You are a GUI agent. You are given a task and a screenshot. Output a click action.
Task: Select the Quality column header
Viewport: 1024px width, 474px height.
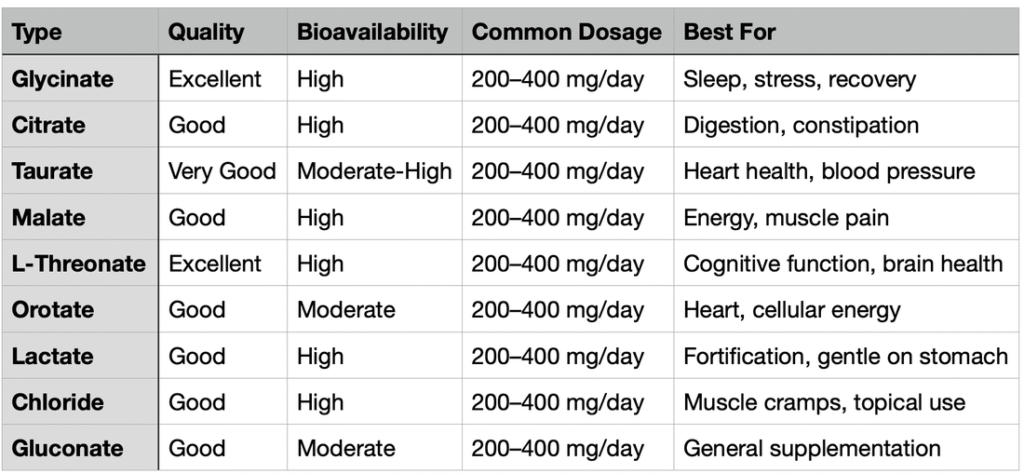point(206,32)
